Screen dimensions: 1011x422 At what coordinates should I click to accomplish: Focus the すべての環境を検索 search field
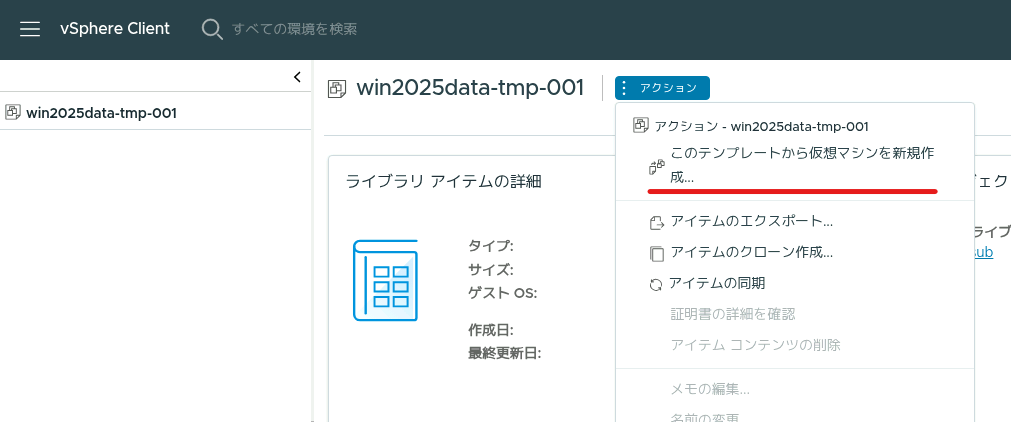click(294, 29)
